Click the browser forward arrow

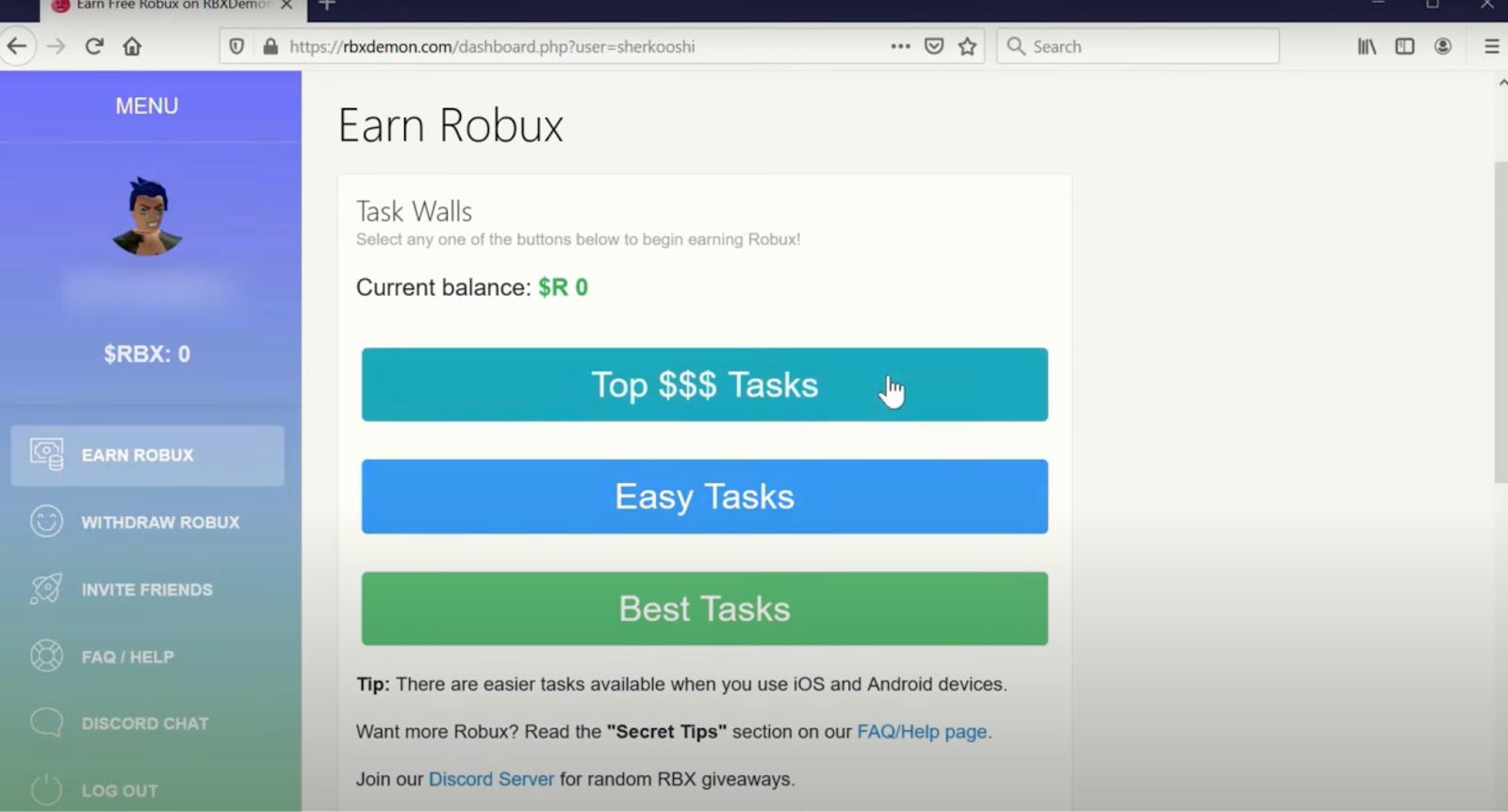pyautogui.click(x=56, y=46)
